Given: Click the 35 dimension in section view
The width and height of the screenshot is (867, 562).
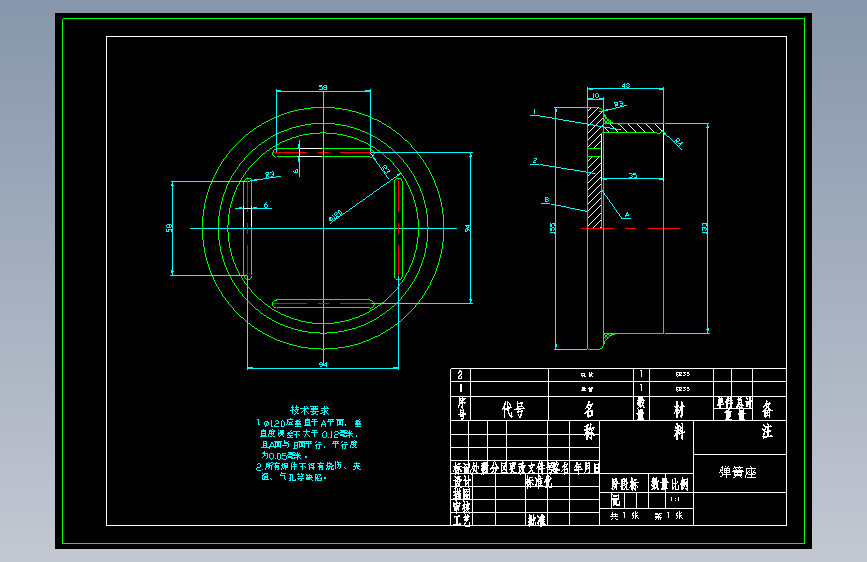Looking at the screenshot, I should click(633, 176).
